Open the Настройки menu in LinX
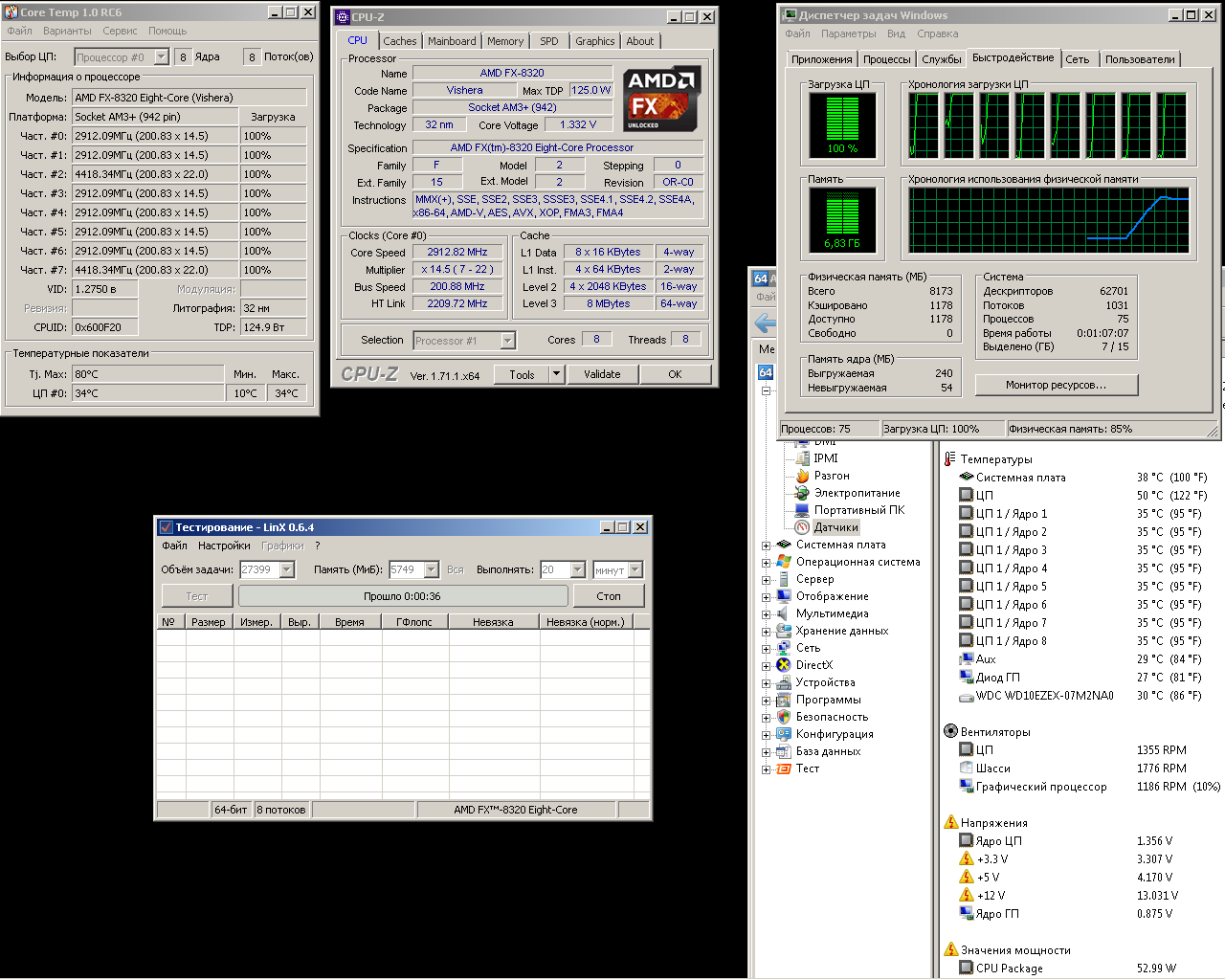 tap(224, 546)
